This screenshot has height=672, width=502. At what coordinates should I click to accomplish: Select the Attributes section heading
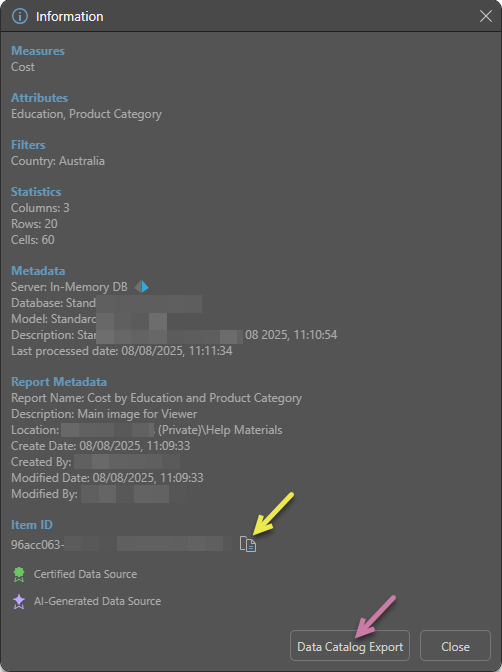[39, 98]
